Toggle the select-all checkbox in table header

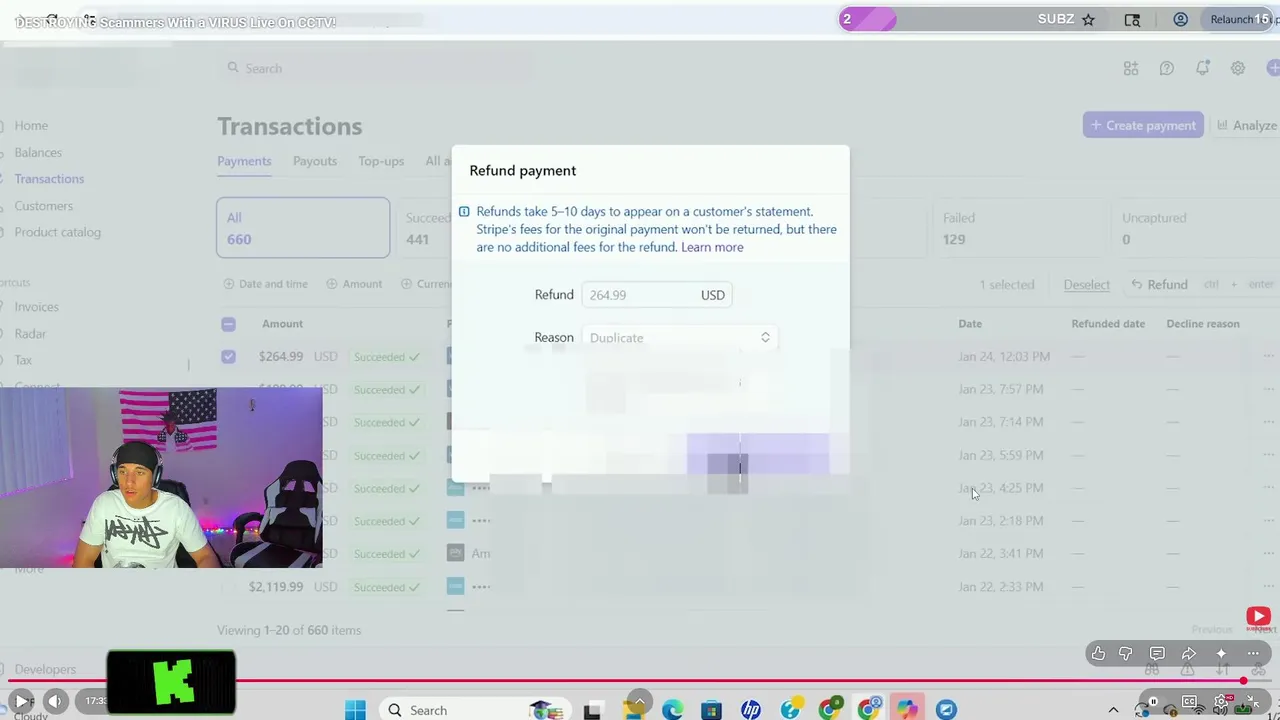tap(228, 324)
